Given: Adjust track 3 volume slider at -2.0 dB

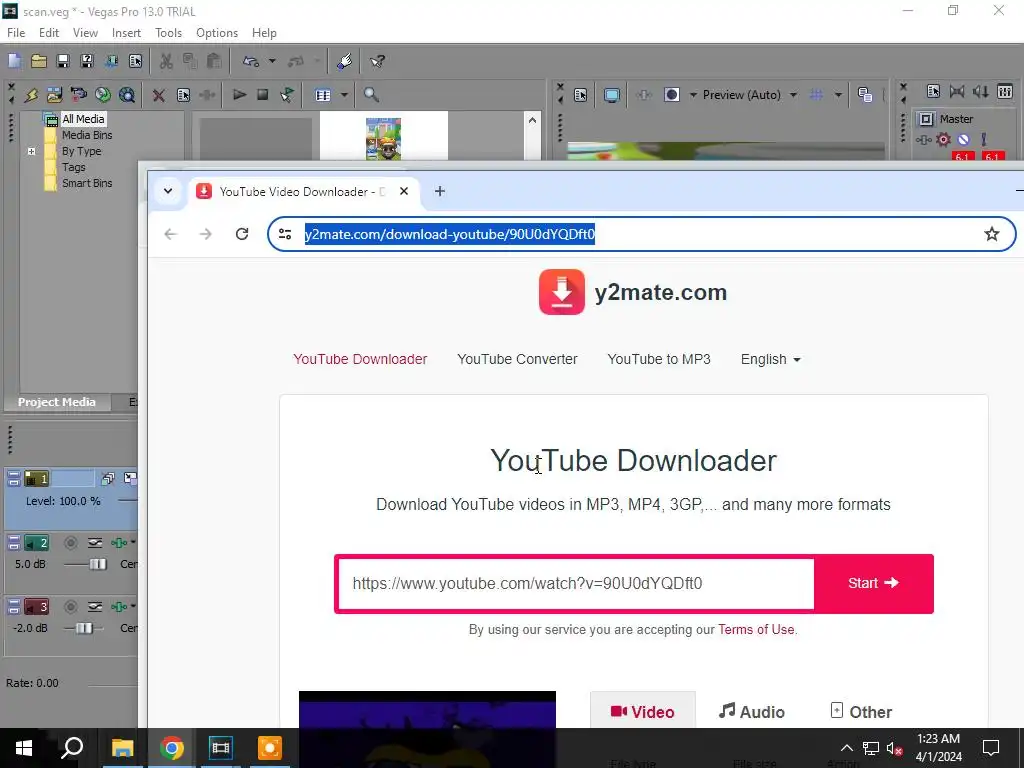Looking at the screenshot, I should (84, 628).
